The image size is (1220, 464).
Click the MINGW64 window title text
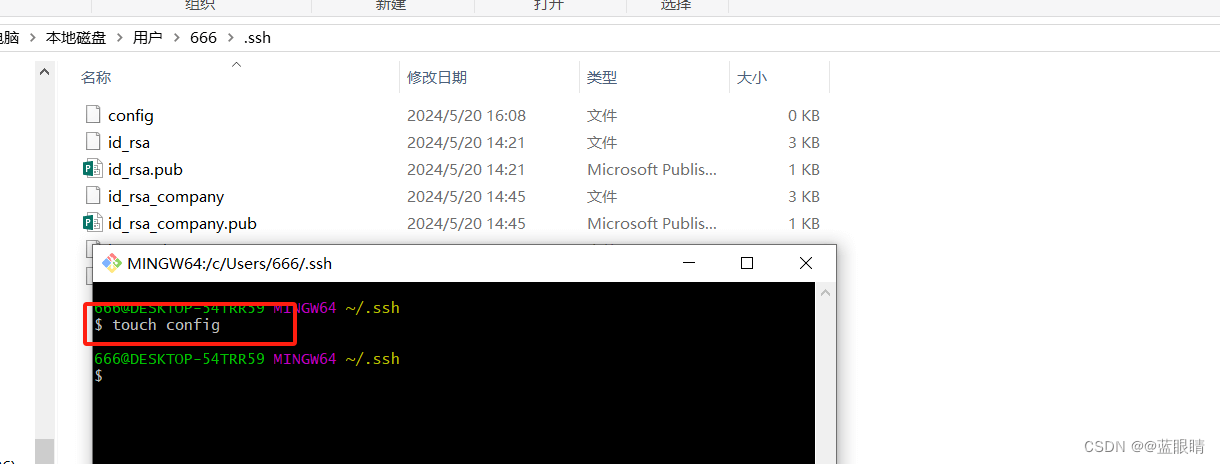coord(230,264)
